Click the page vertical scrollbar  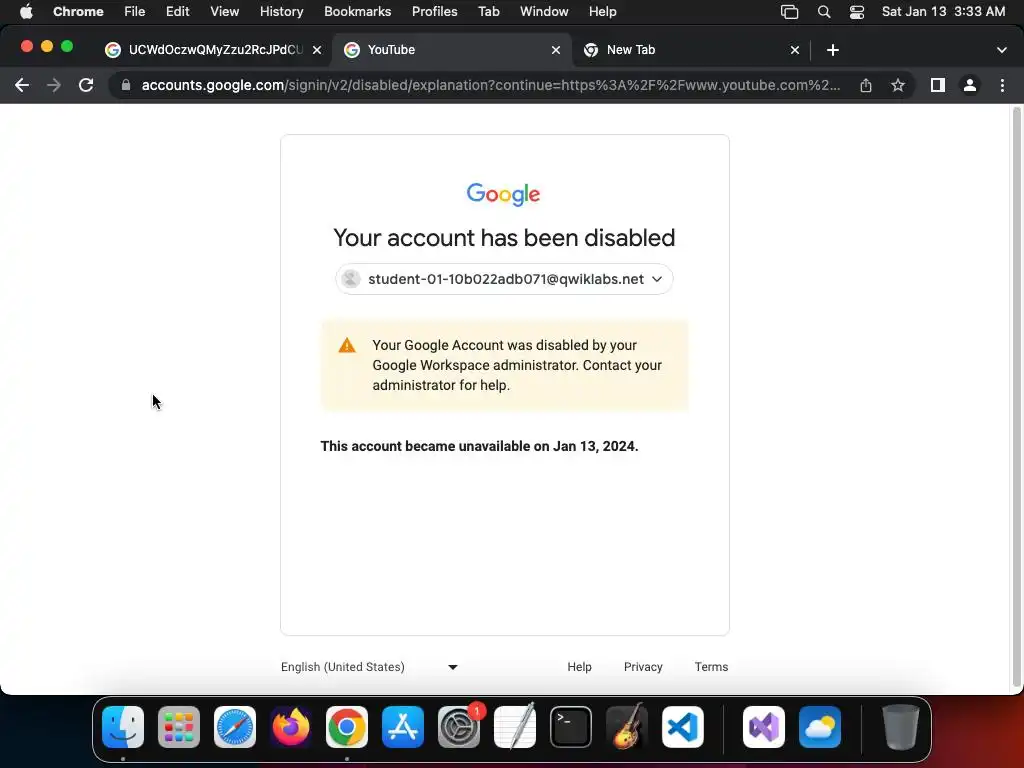tap(1016, 397)
